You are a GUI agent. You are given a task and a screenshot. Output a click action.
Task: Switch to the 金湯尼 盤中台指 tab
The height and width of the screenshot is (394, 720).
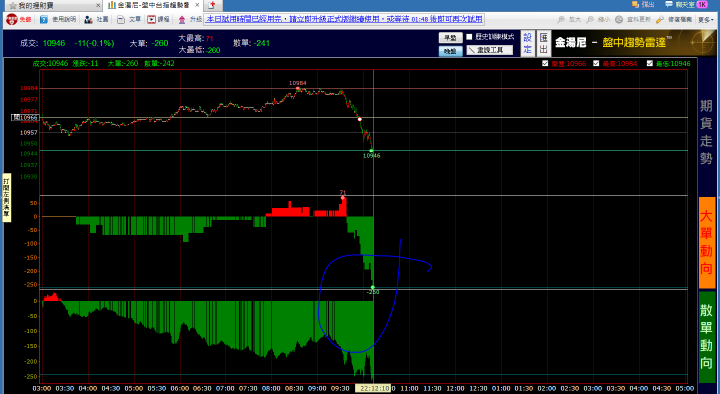click(x=153, y=6)
